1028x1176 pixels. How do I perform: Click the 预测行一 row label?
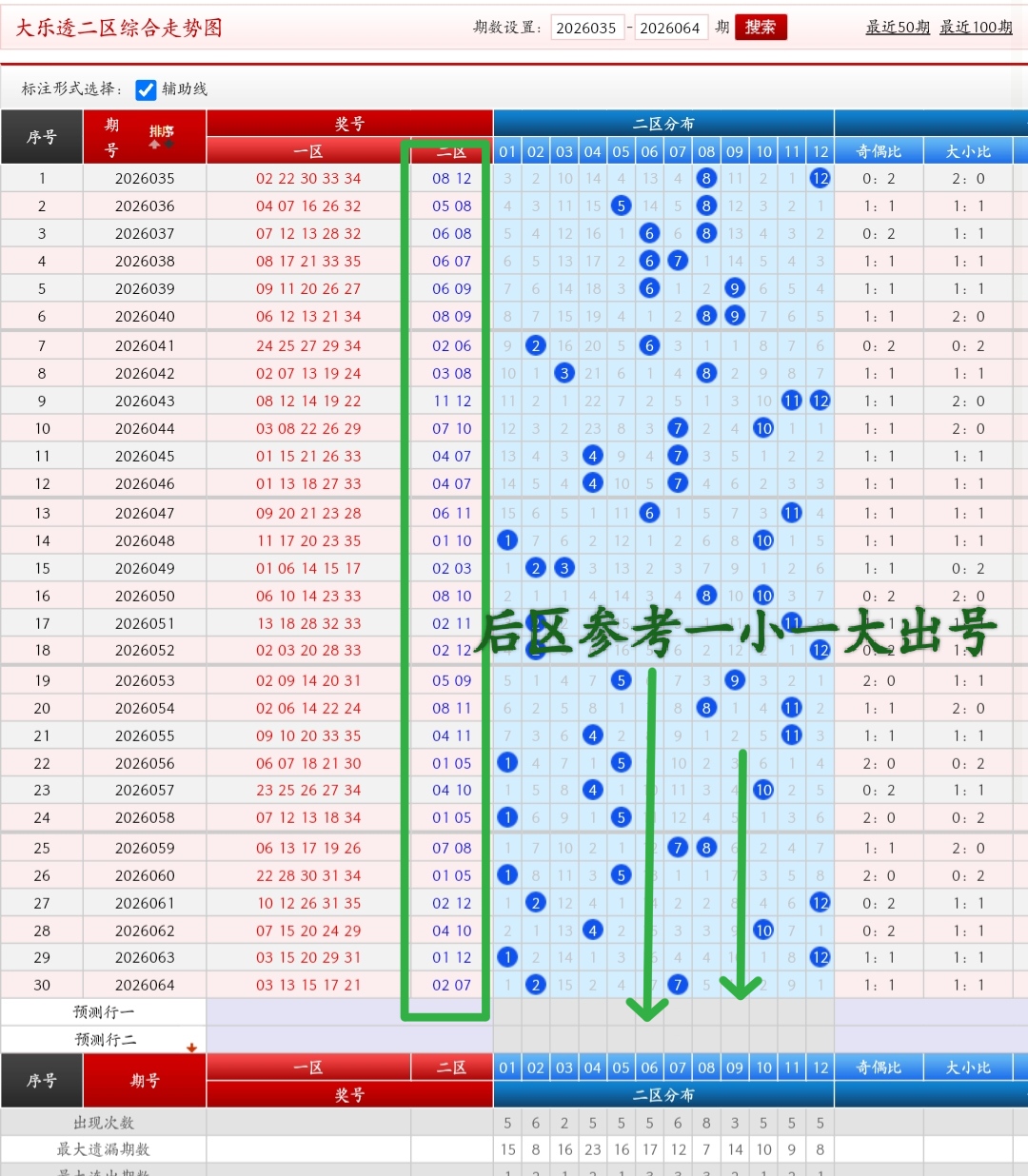(x=104, y=1012)
